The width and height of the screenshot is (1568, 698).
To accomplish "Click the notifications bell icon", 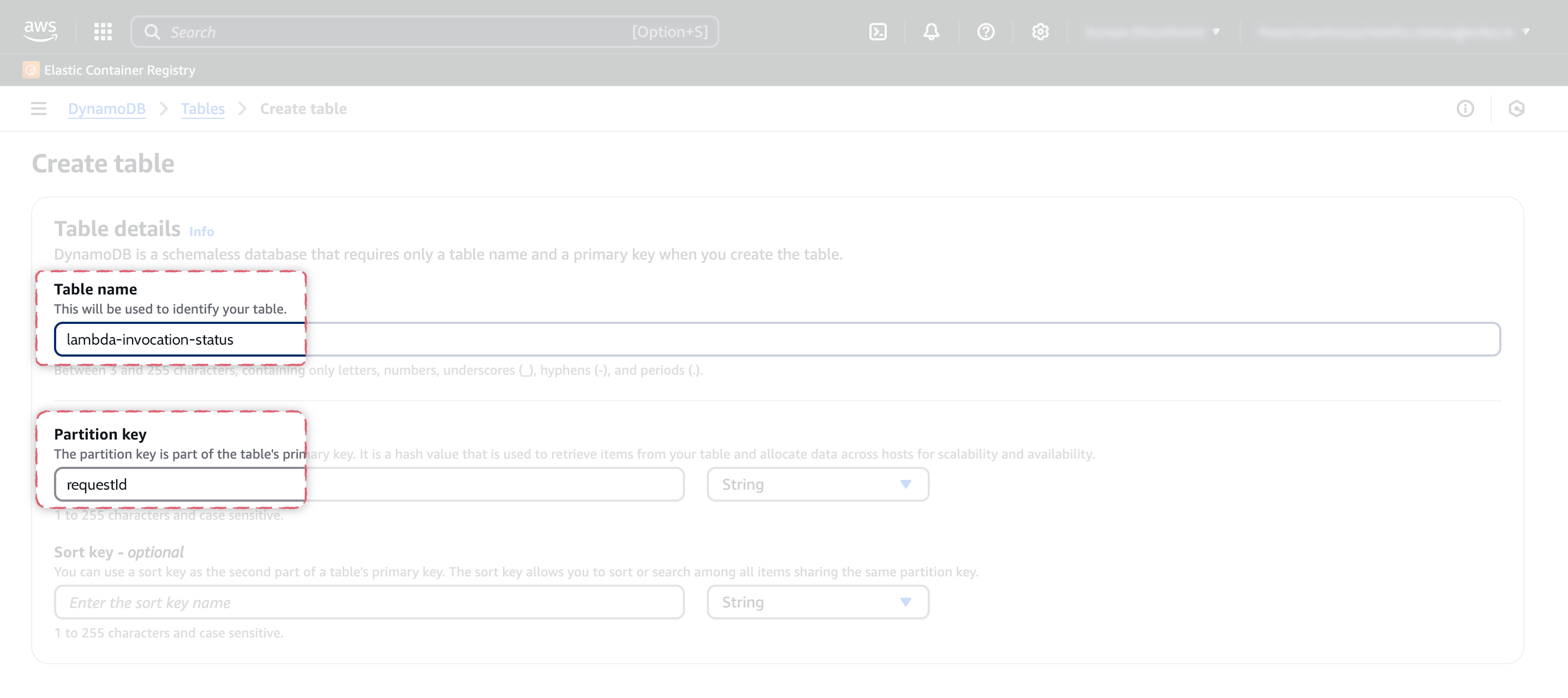I will tap(932, 31).
